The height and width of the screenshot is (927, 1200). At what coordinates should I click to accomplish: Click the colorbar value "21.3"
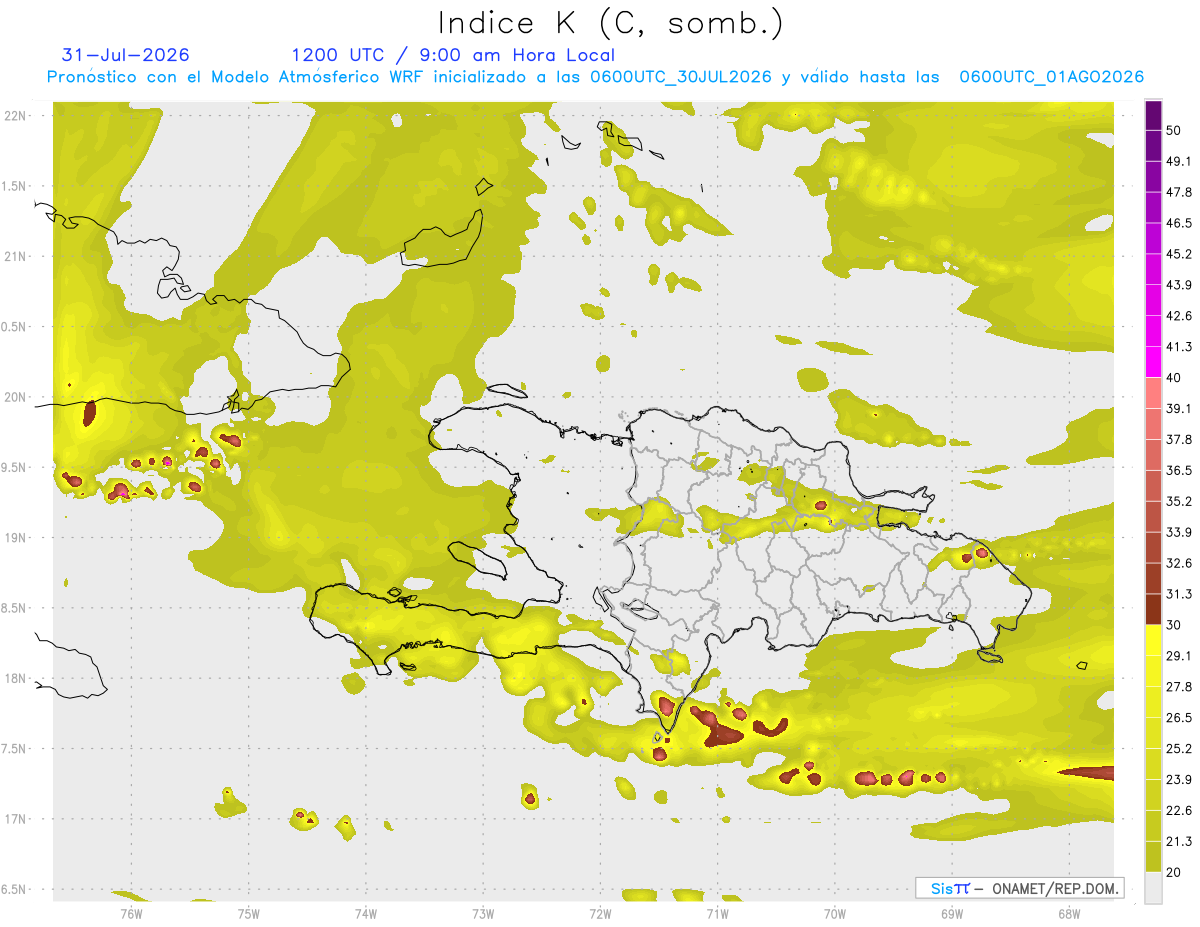[x=1179, y=842]
